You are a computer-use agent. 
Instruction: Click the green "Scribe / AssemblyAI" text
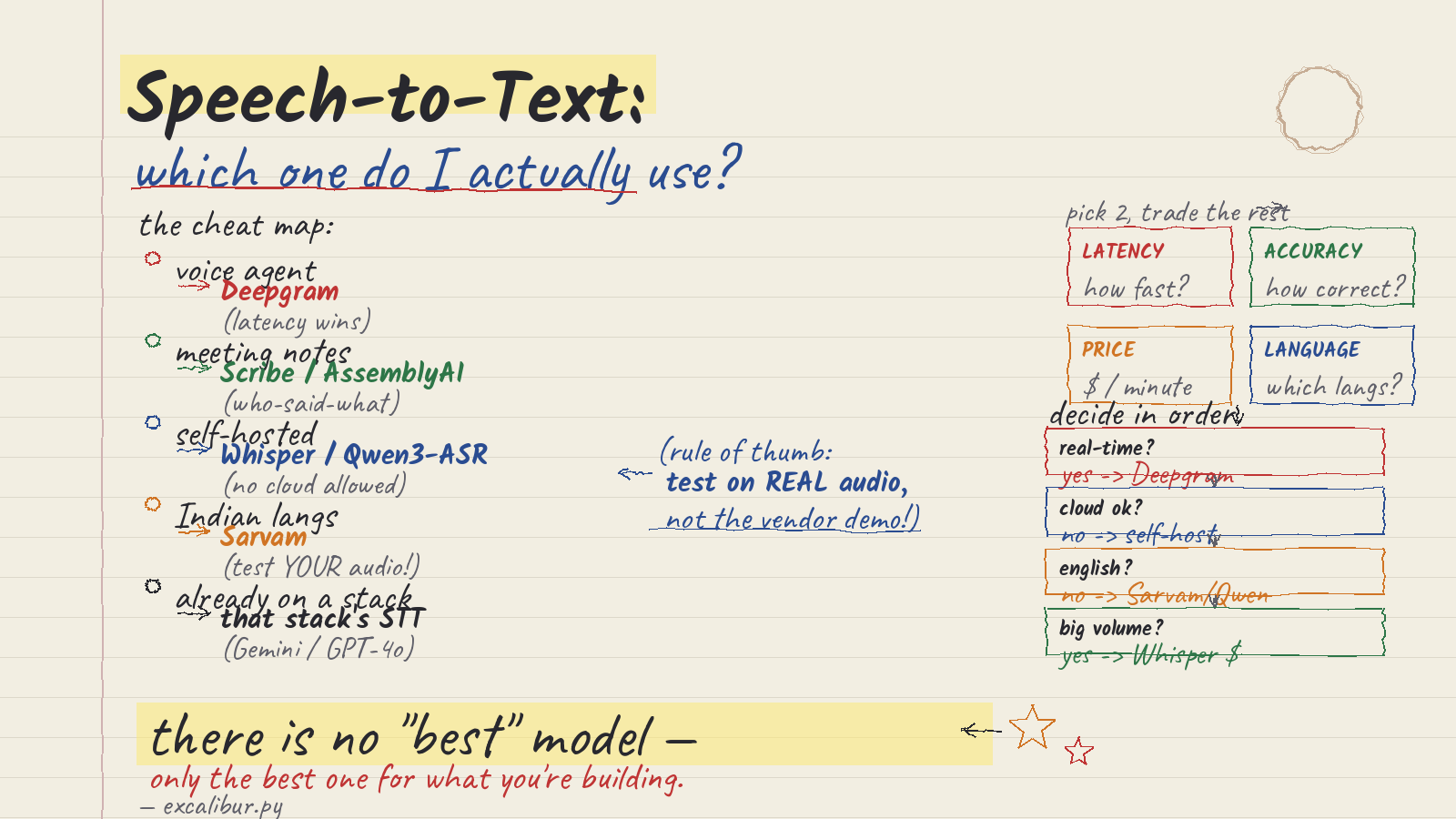342,373
